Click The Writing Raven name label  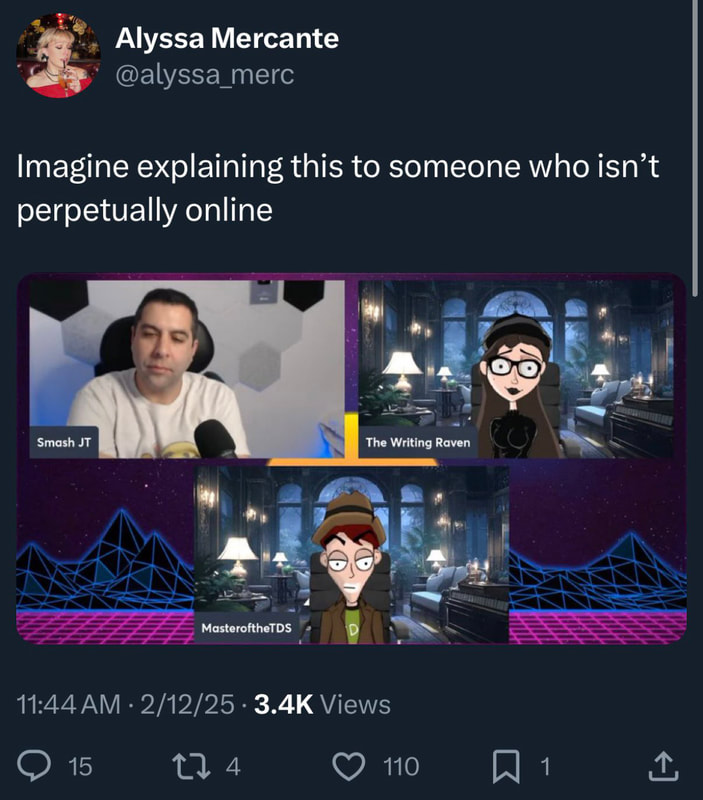pos(418,442)
